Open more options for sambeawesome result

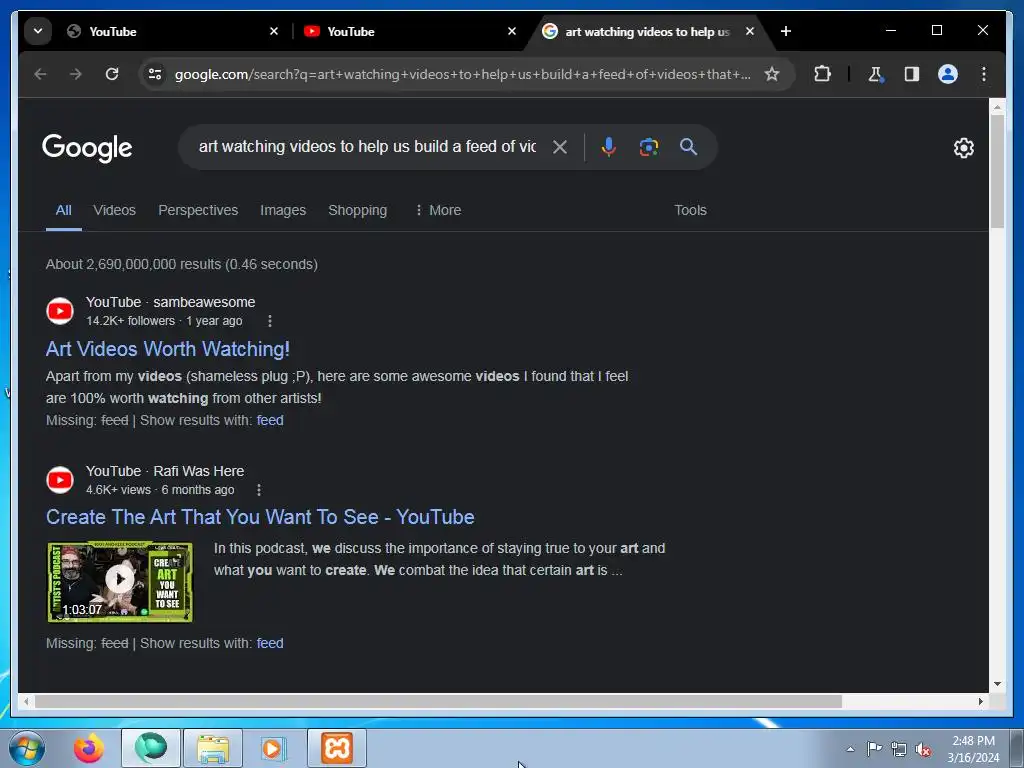point(270,321)
